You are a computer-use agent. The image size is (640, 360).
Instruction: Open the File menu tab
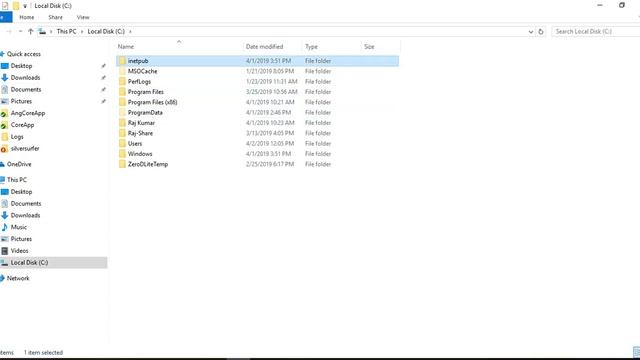[6, 17]
